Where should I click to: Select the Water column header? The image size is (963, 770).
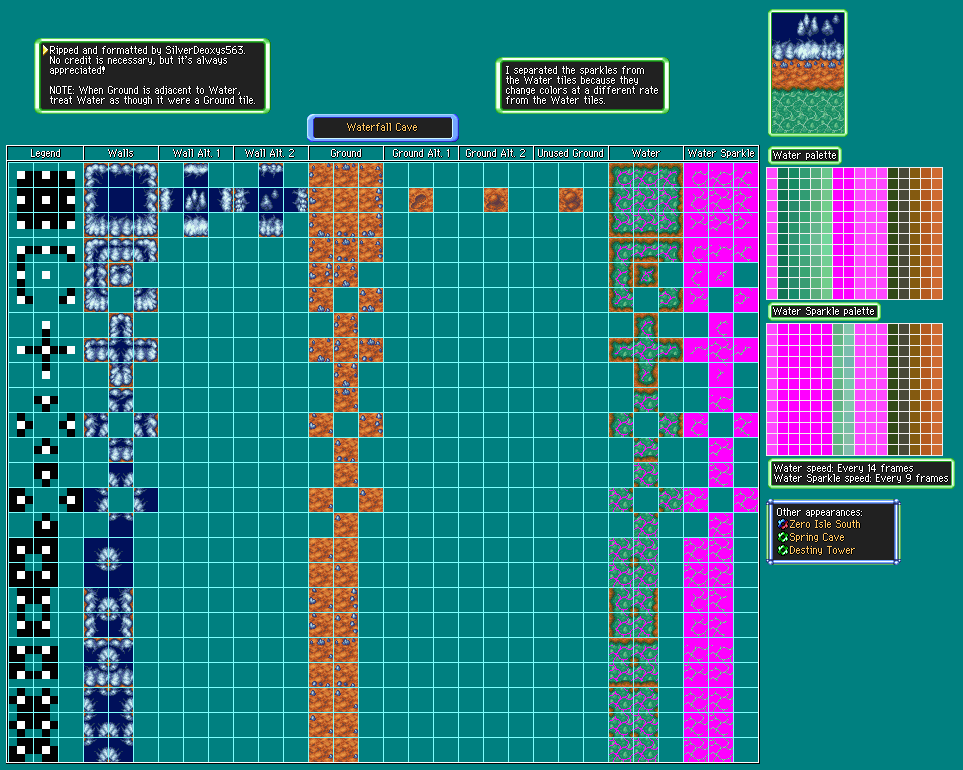[645, 154]
